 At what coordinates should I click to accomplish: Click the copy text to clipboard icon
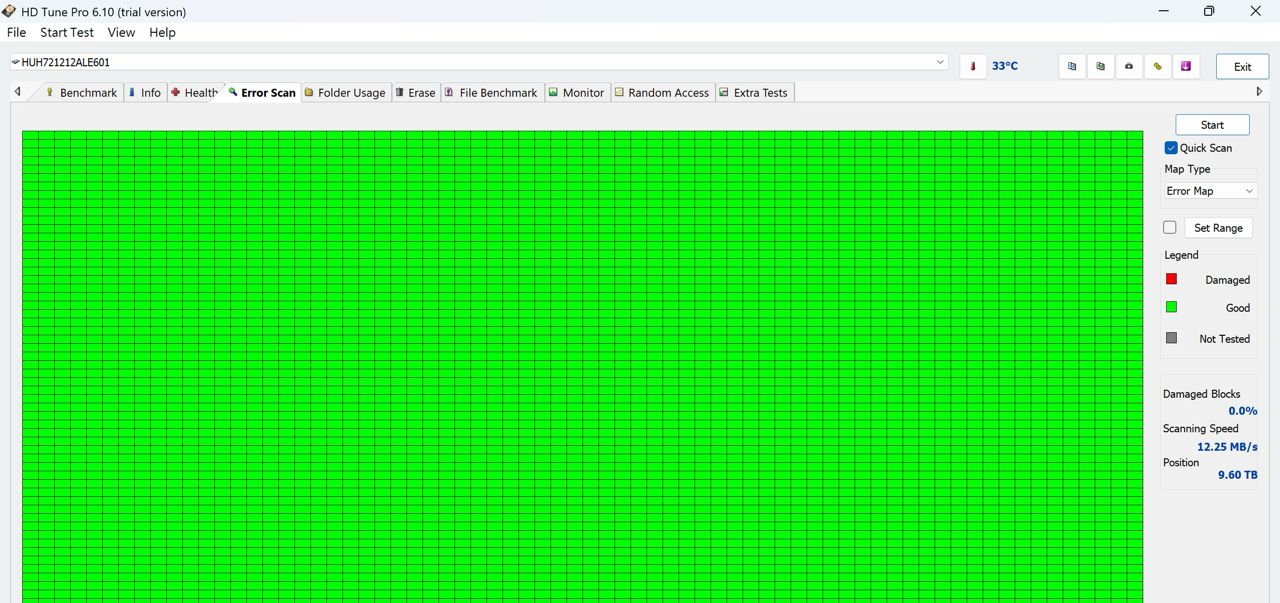coord(1072,67)
